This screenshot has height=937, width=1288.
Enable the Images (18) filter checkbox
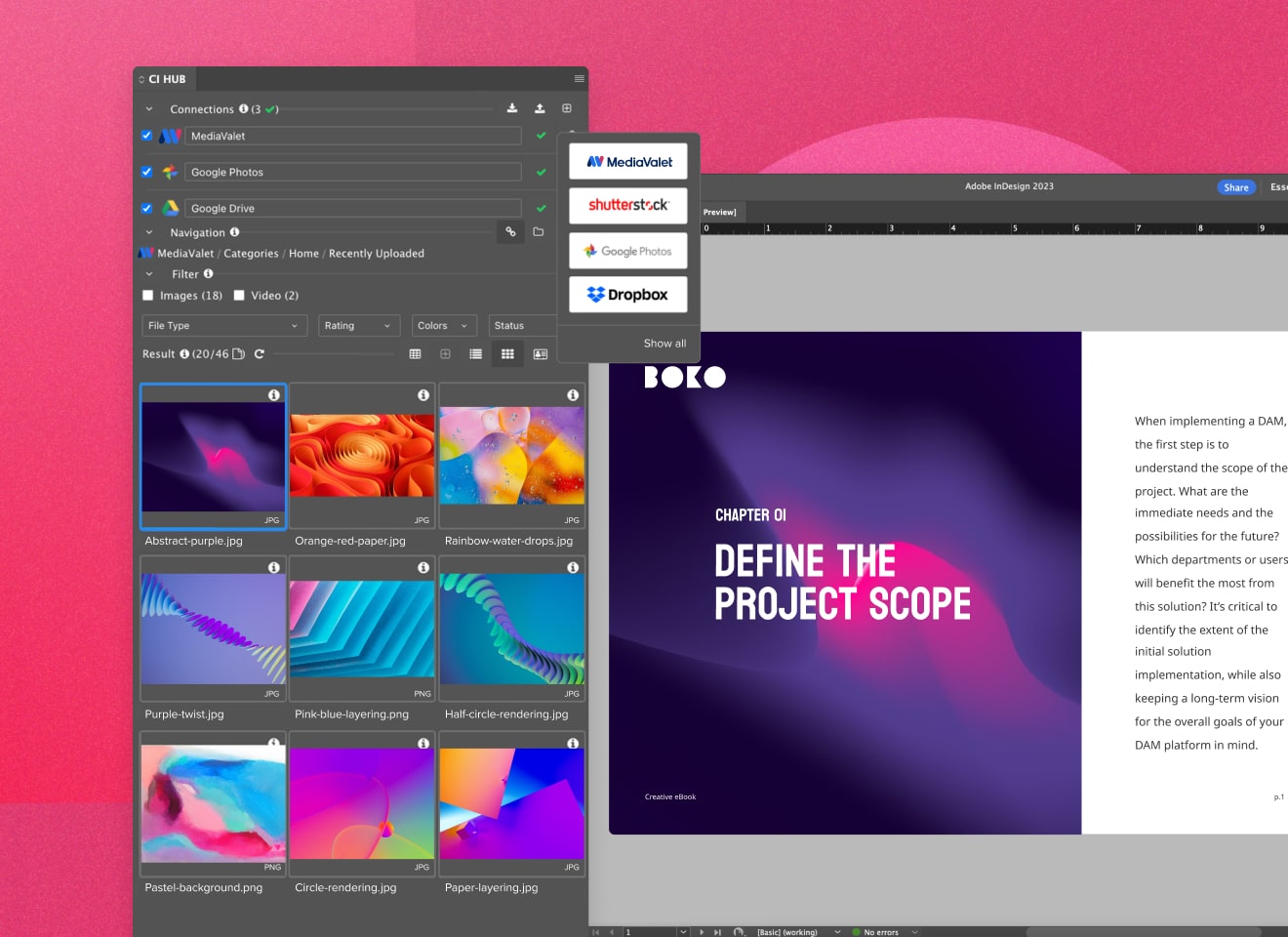click(x=148, y=295)
